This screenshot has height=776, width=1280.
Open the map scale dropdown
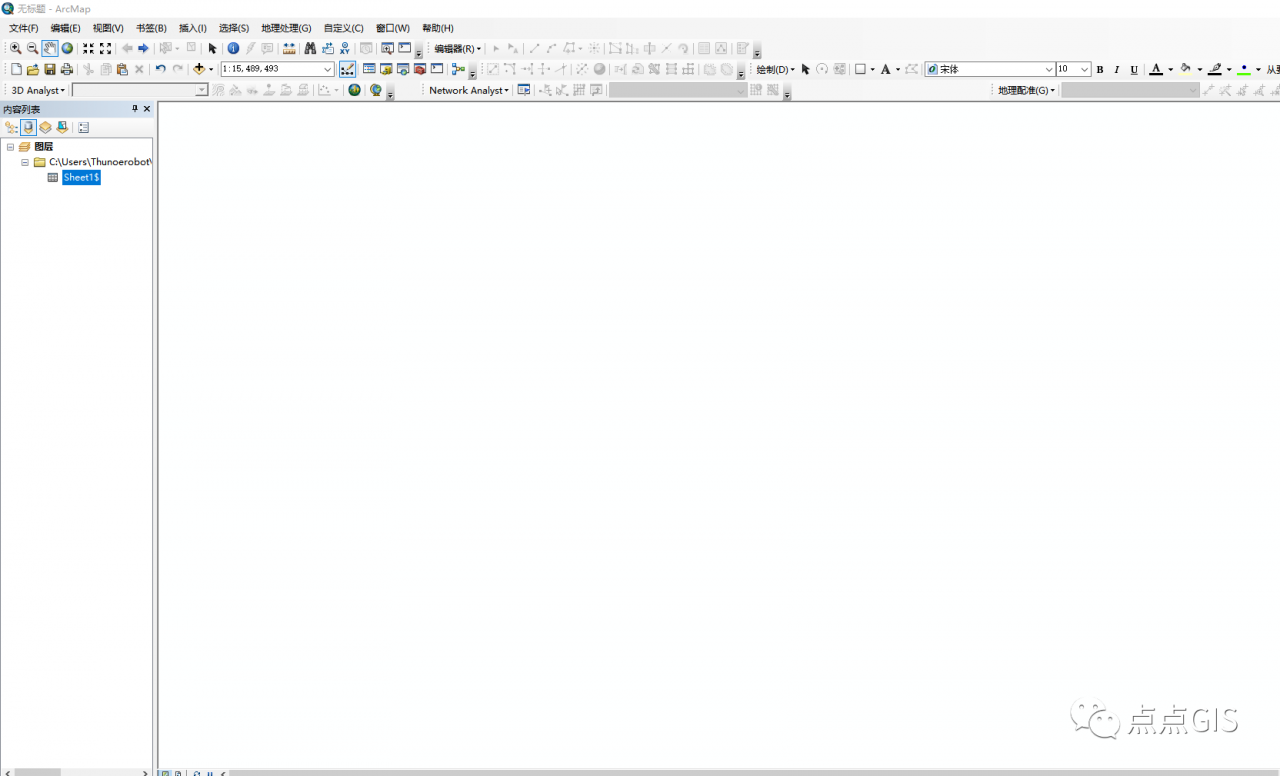tap(327, 69)
